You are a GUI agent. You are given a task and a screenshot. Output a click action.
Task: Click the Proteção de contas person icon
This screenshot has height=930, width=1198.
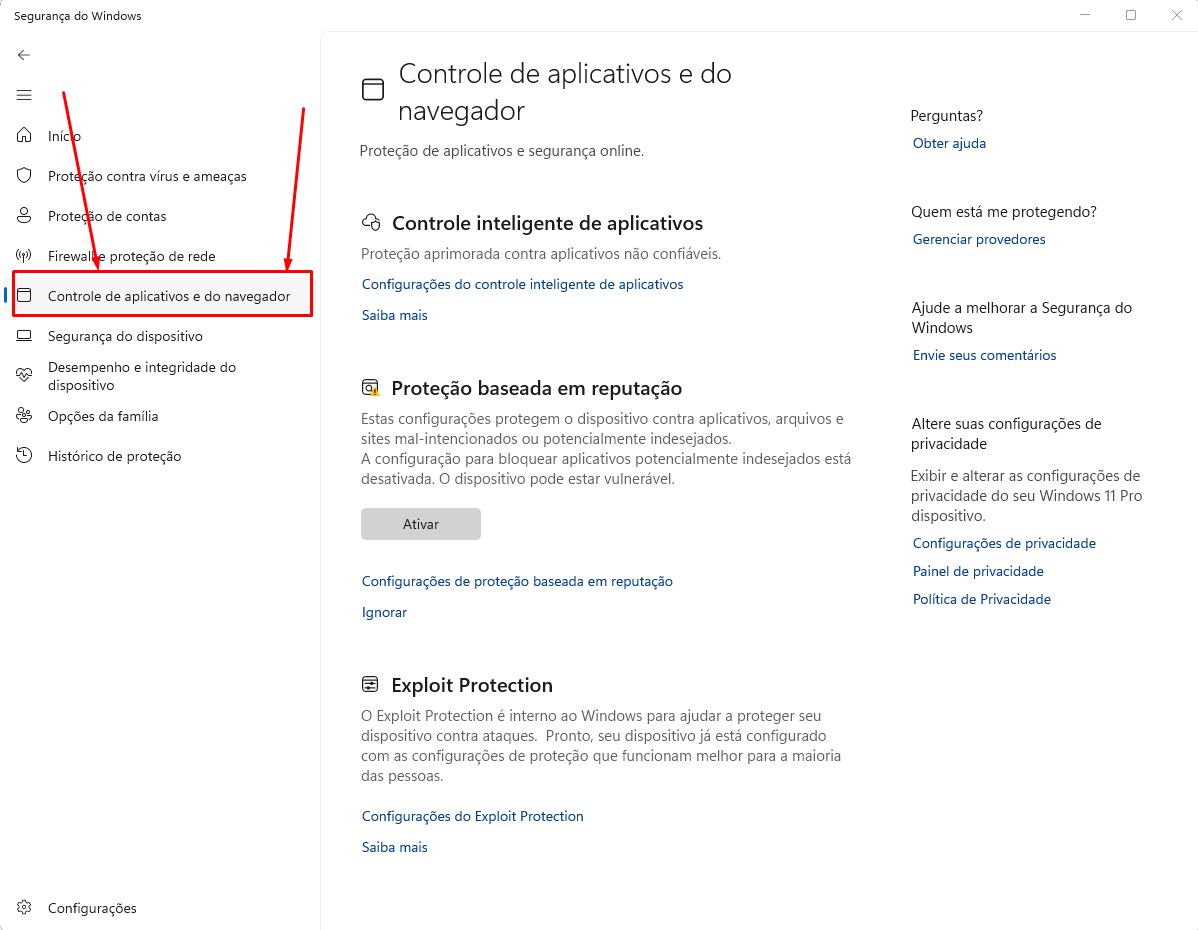25,216
